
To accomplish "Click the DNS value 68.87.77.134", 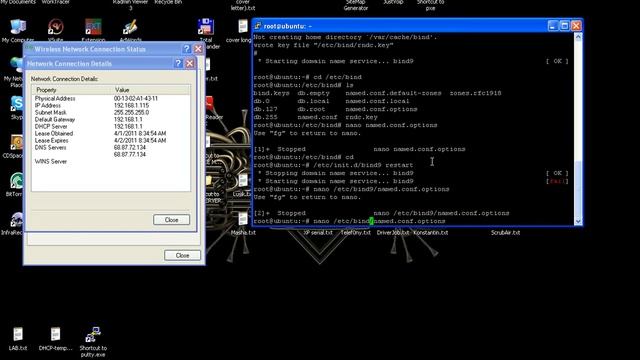I will [x=130, y=155].
